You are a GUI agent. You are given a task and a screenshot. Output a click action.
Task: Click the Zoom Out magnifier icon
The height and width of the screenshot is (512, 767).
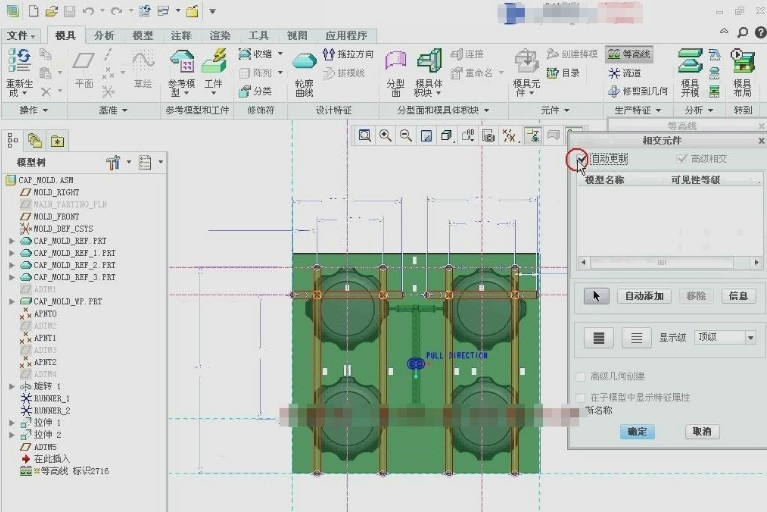pos(406,135)
